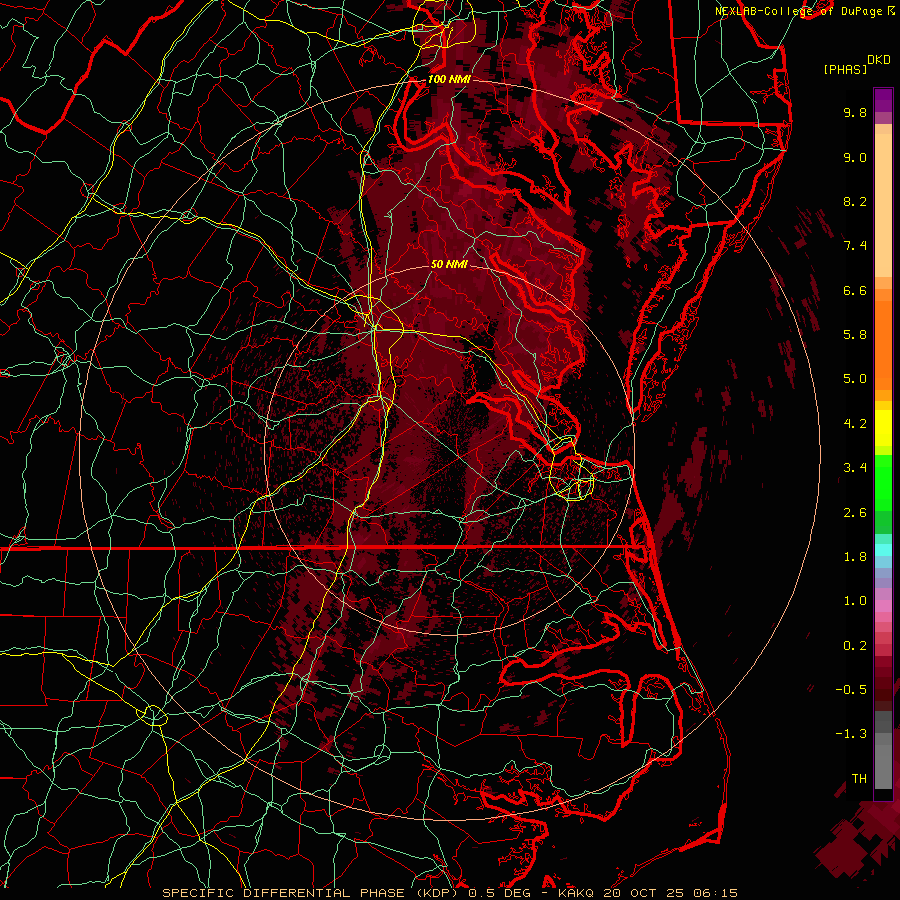Click the 4.2 scale value

(855, 424)
